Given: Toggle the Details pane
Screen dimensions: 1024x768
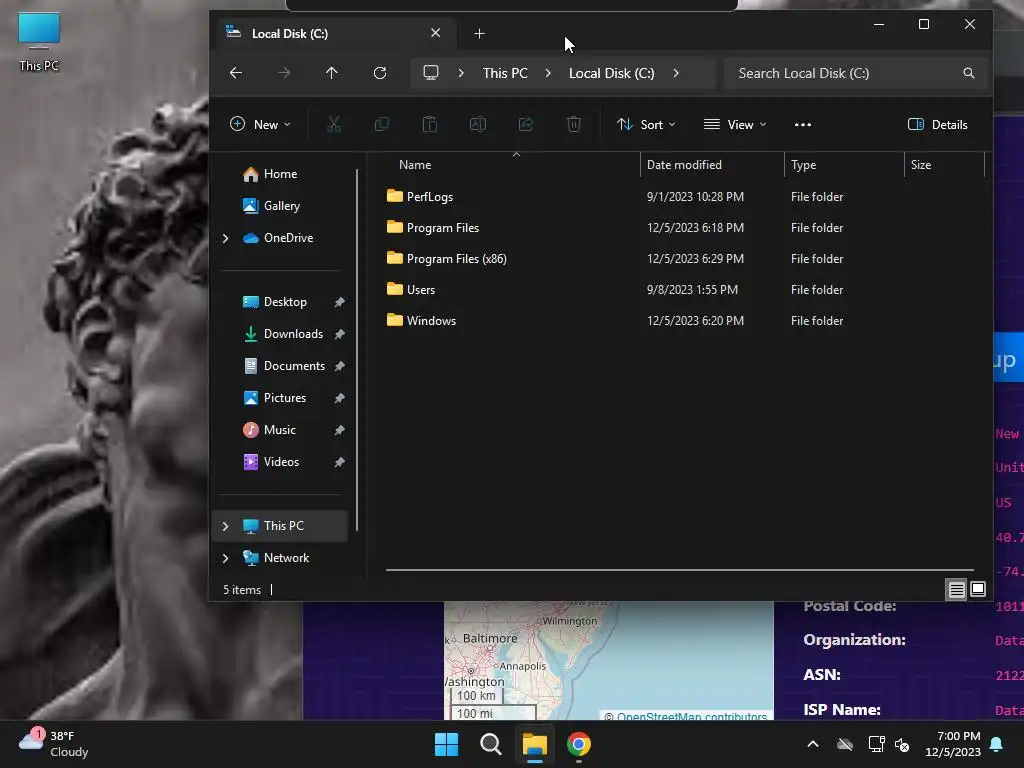Looking at the screenshot, I should [x=937, y=125].
